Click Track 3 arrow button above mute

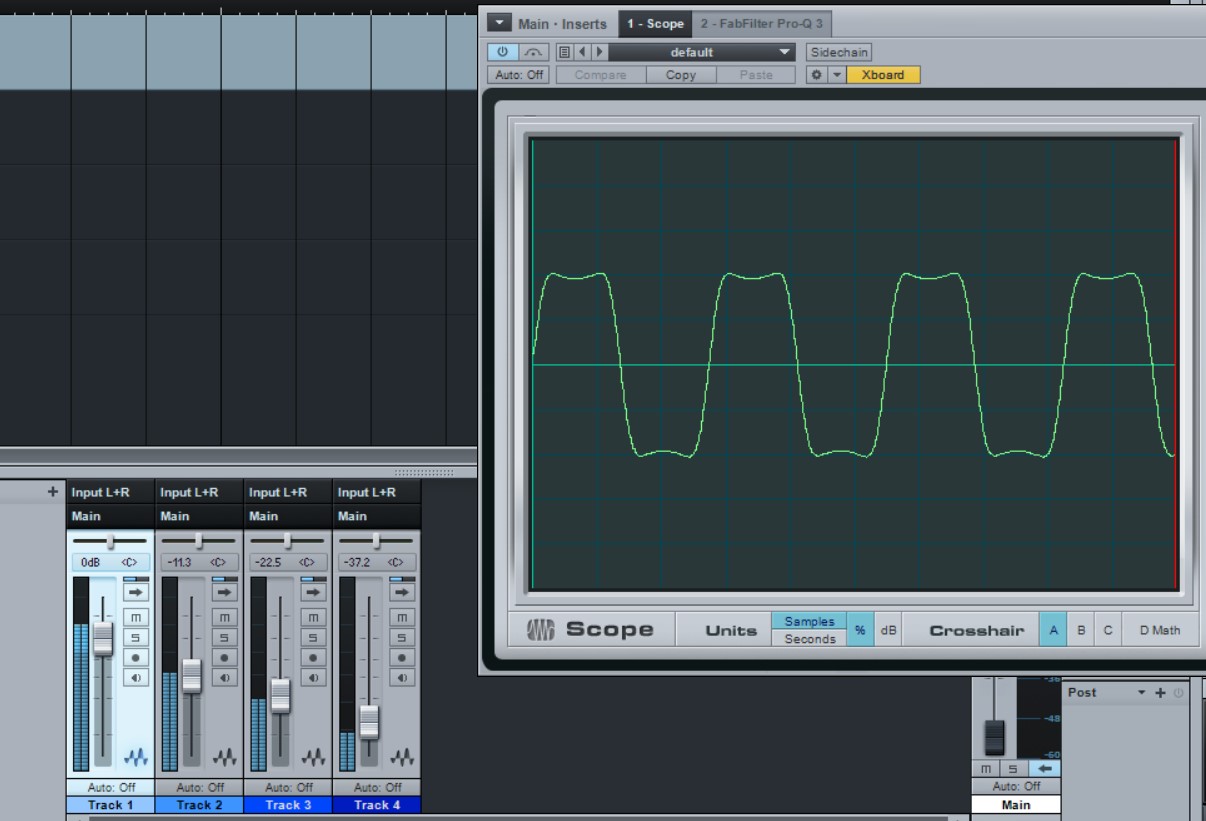coord(313,592)
